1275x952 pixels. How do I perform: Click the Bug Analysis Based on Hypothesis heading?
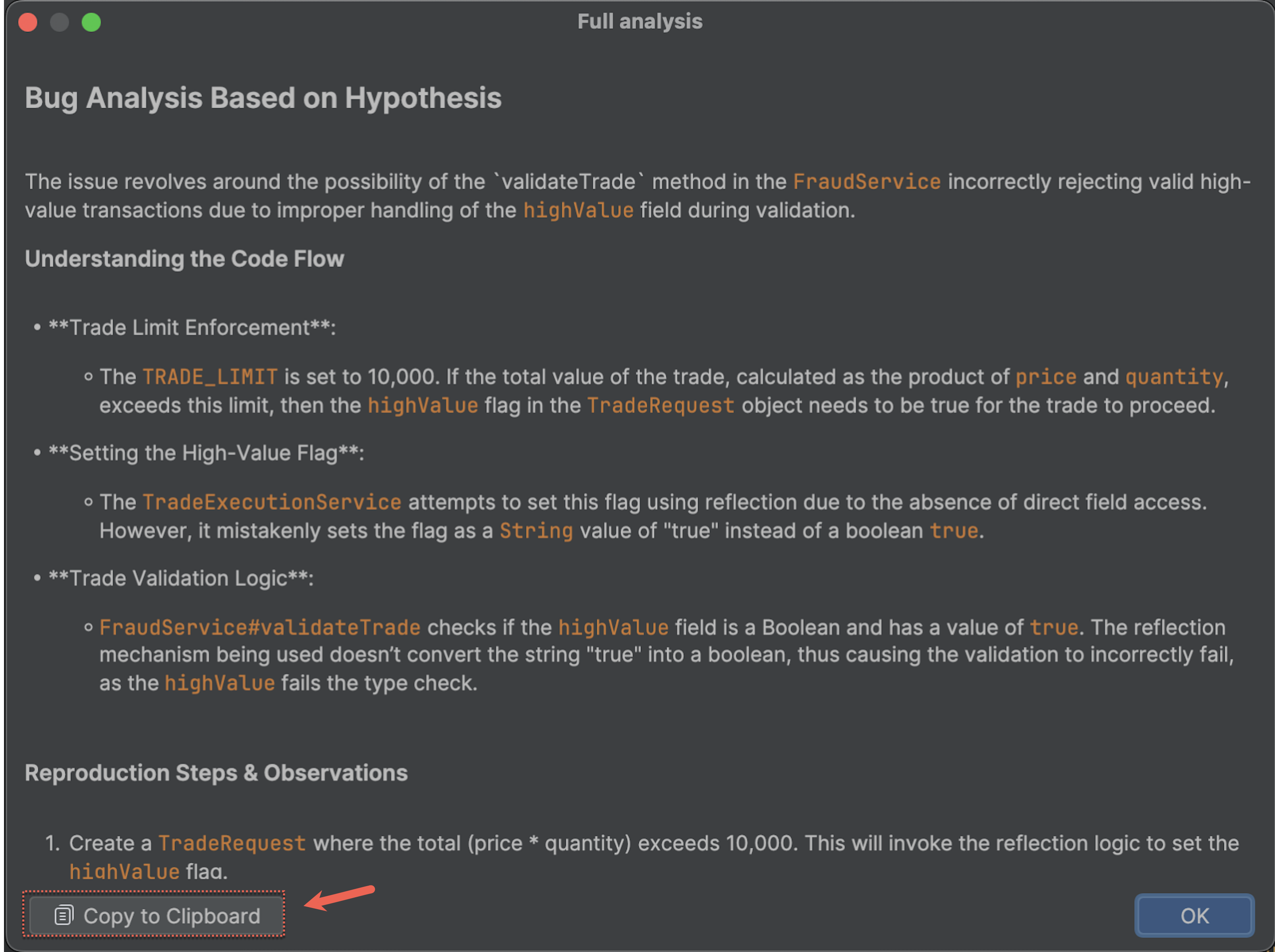click(263, 98)
